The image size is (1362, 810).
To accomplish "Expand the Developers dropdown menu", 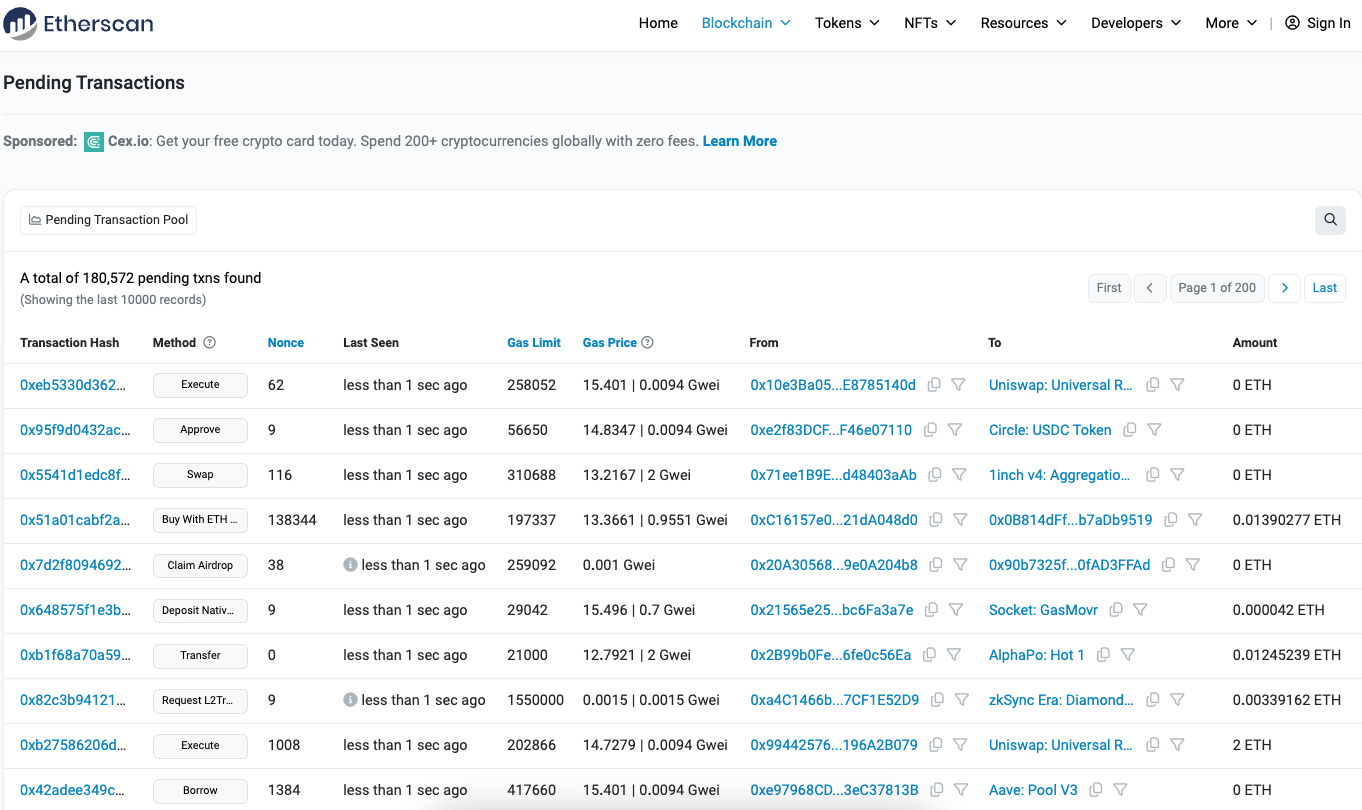I will [1136, 23].
